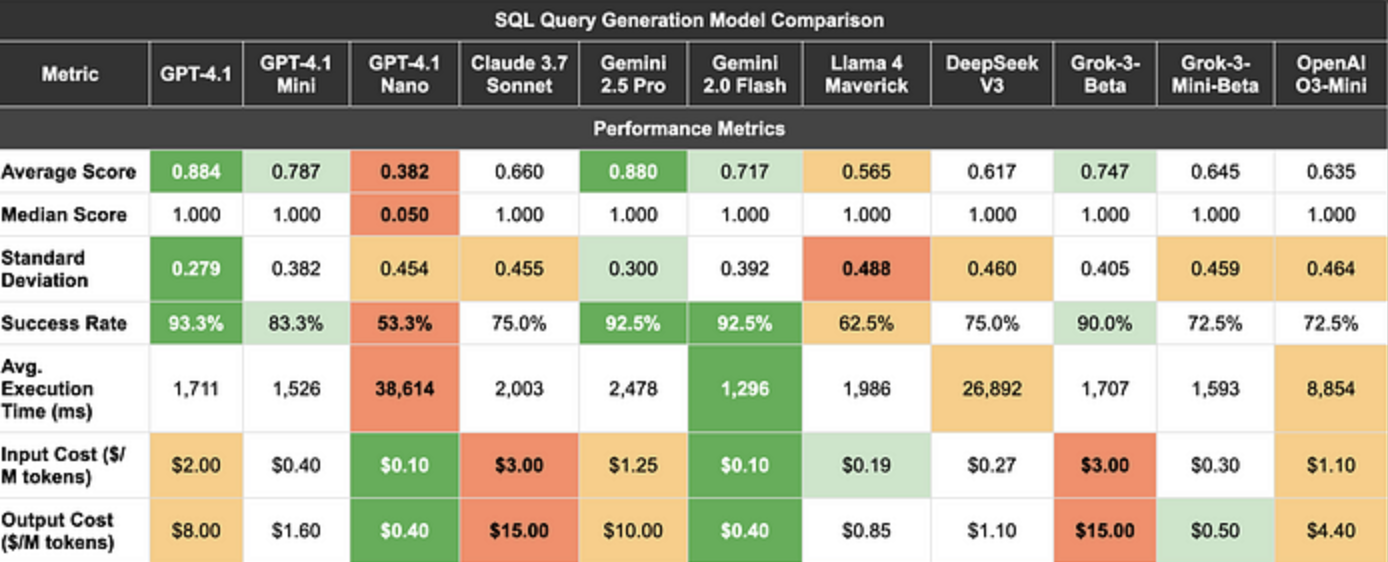Image resolution: width=1388 pixels, height=562 pixels.
Task: Select the 0.635 average score cell
Action: tap(1332, 172)
